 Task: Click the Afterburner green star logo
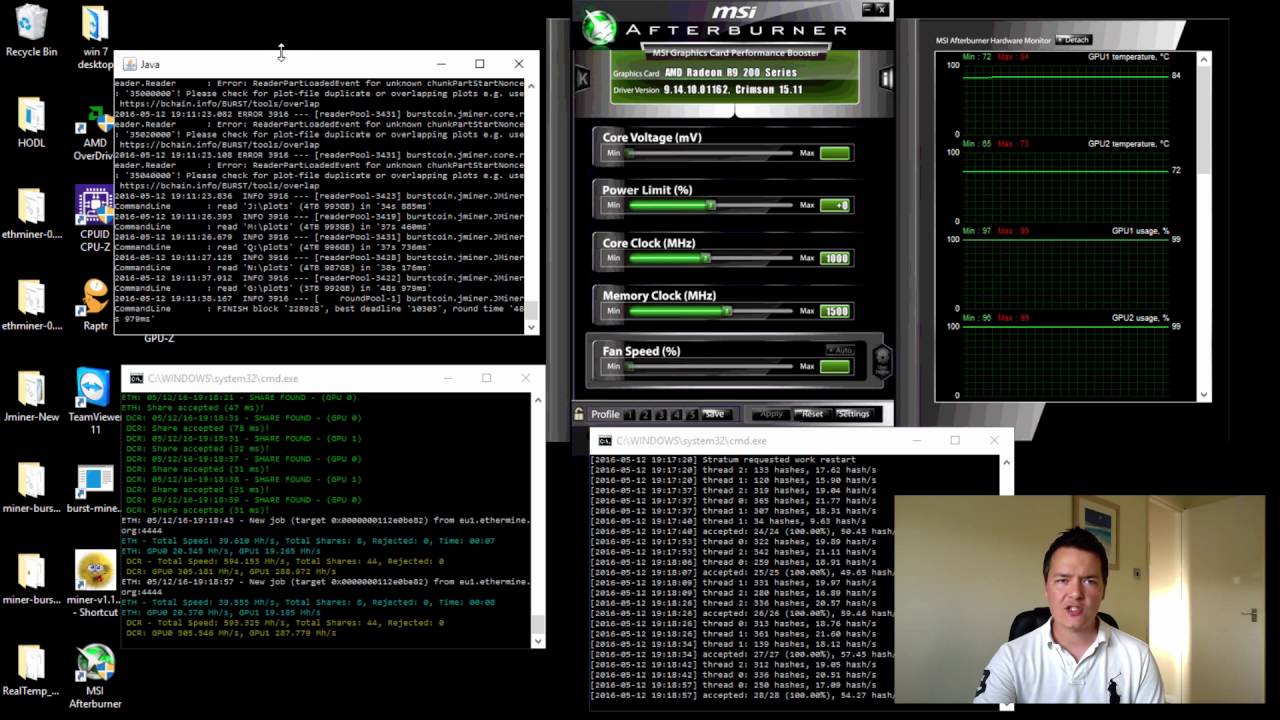click(599, 26)
